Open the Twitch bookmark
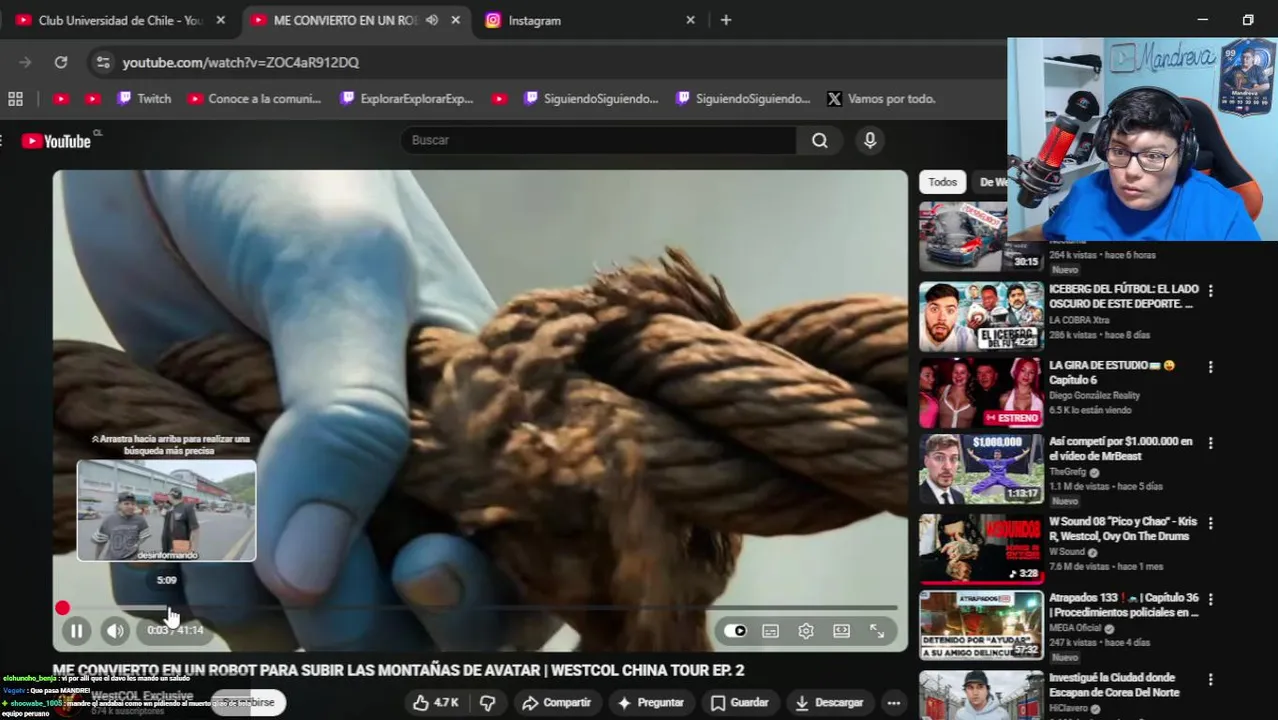This screenshot has height=720, width=1278. [144, 99]
